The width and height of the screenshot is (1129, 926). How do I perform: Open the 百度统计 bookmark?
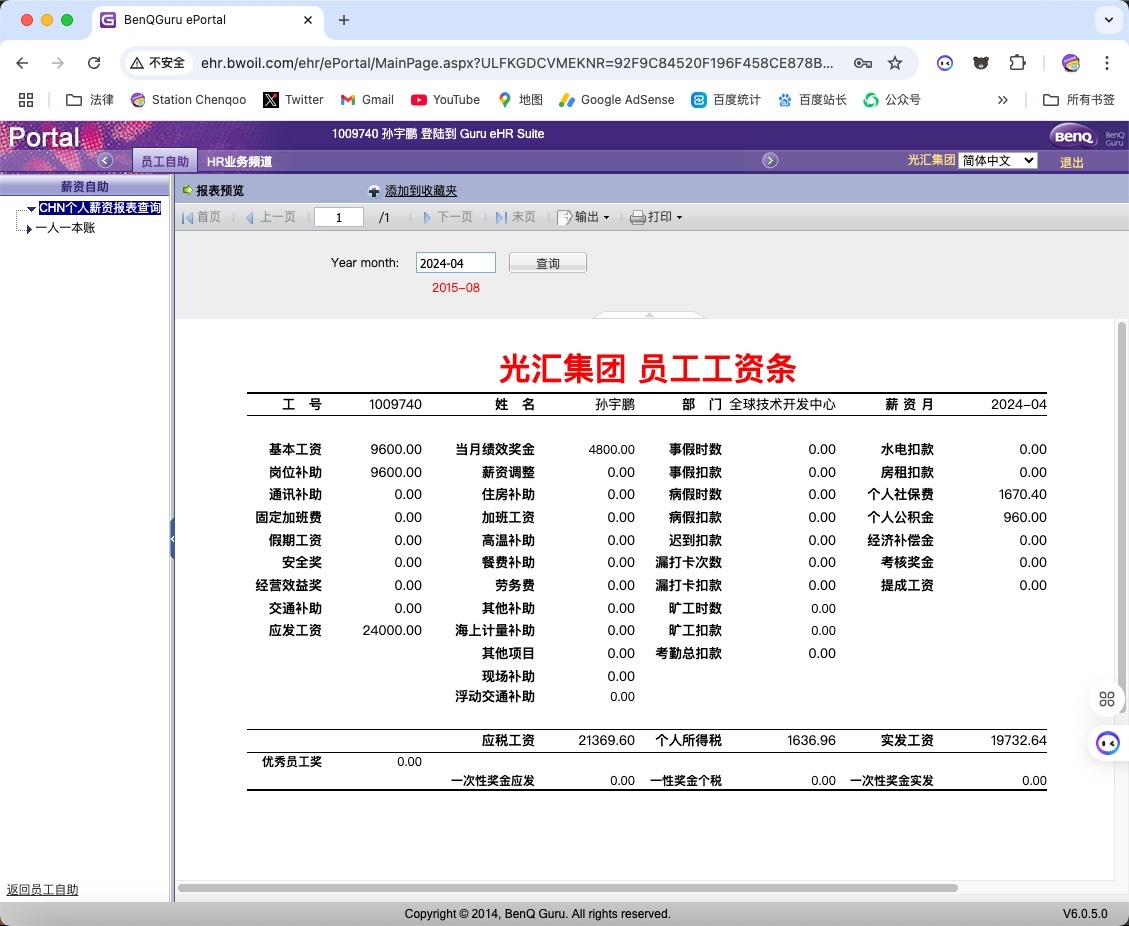point(726,100)
